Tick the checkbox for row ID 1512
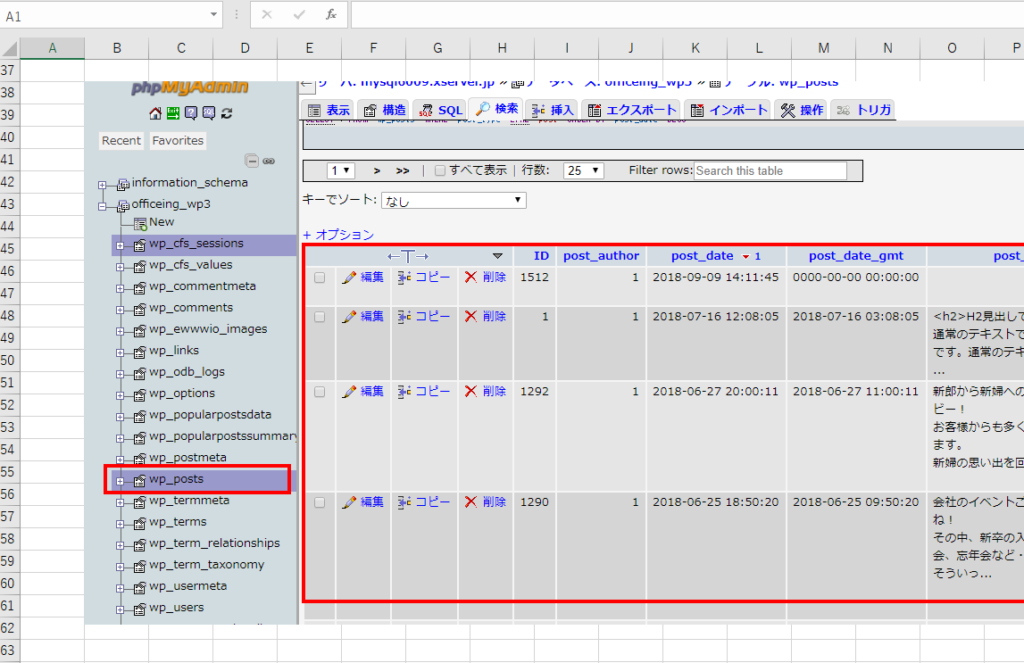The height and width of the screenshot is (663, 1024). coord(320,278)
